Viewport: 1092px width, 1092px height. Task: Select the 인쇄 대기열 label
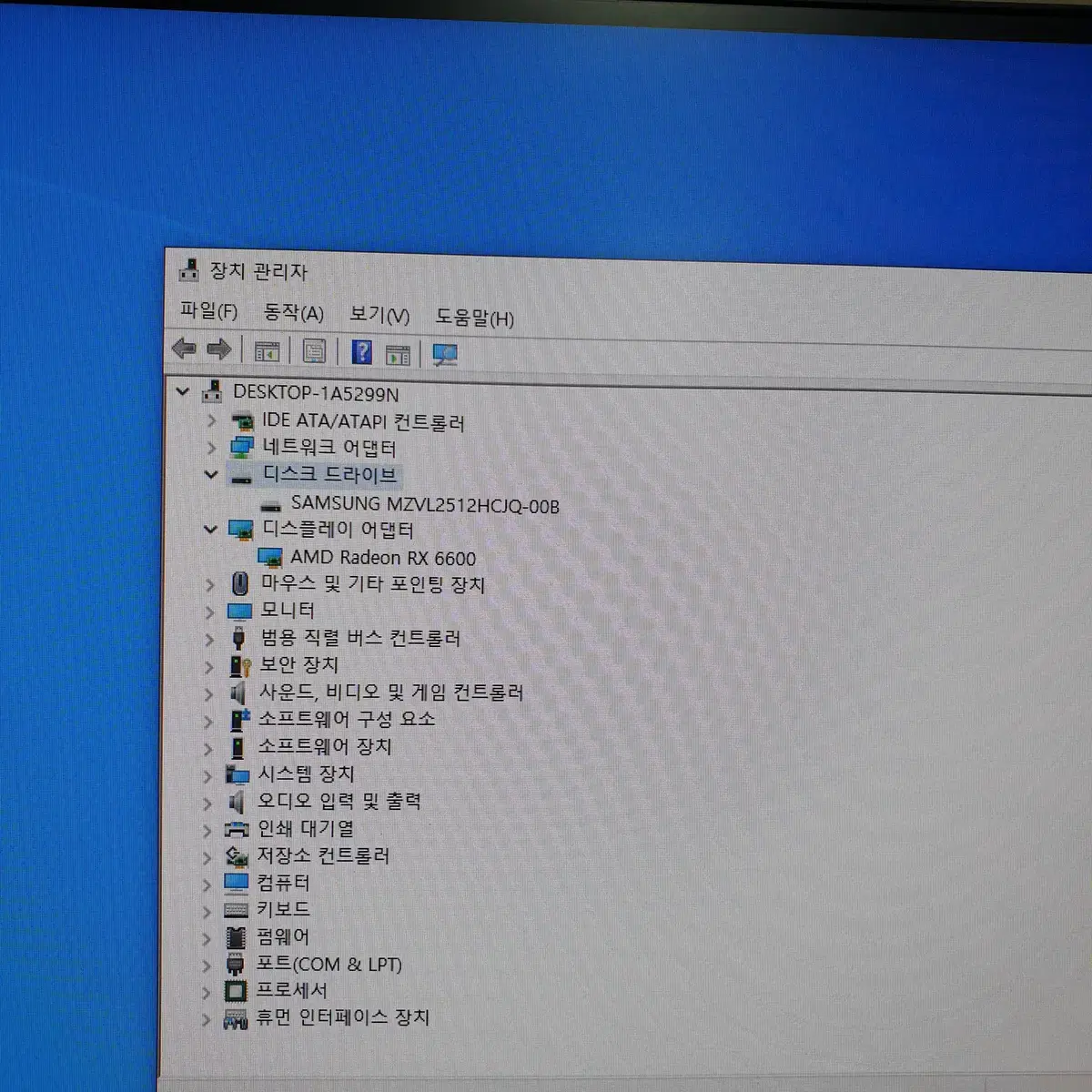pos(306,828)
